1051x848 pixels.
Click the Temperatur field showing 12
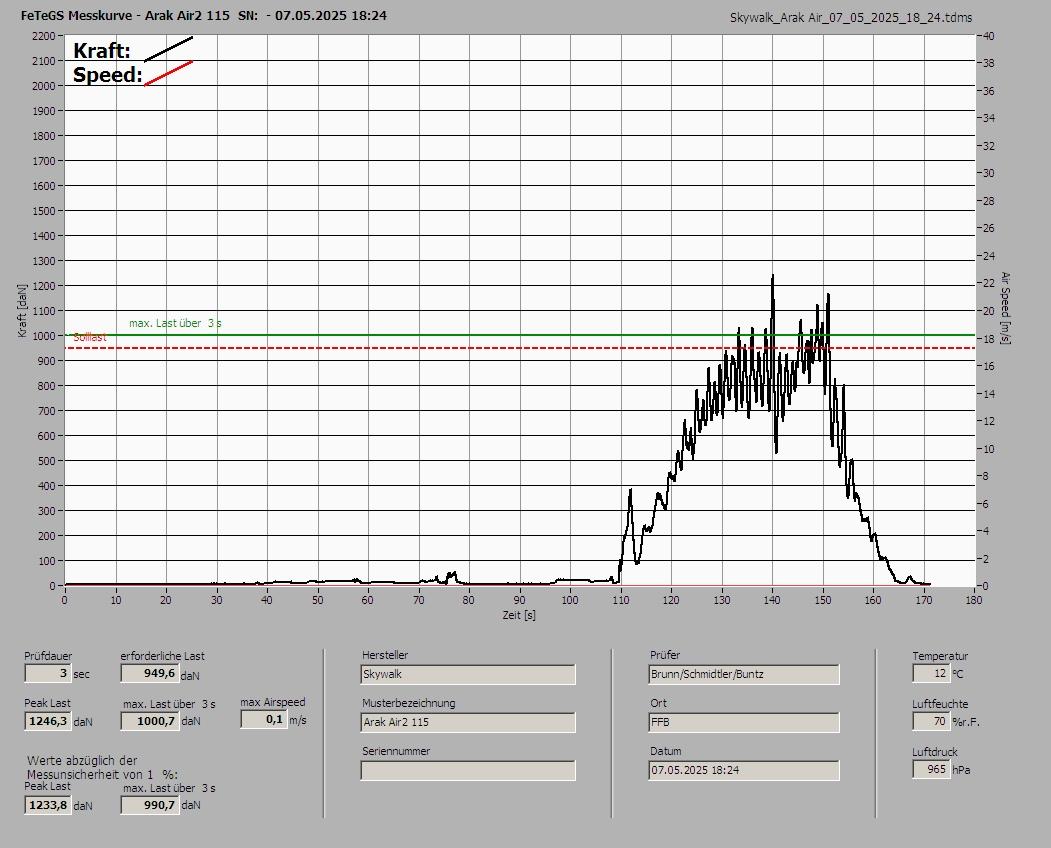931,673
